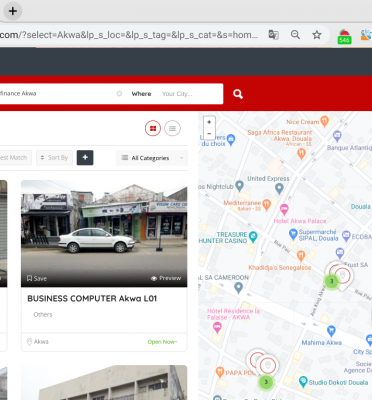
Task: Bookmark this page with the star
Action: pos(317,35)
